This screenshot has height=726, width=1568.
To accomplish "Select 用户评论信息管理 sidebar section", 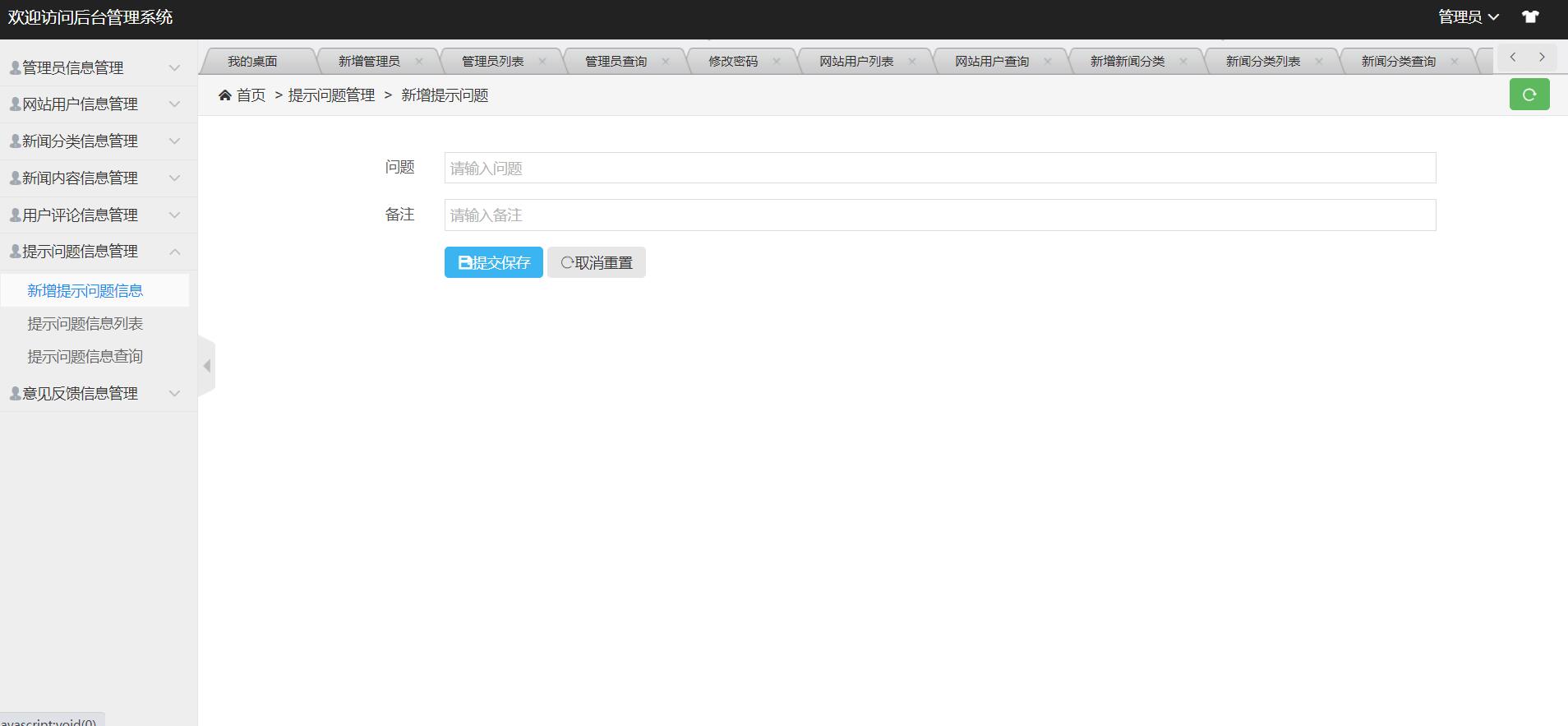I will (99, 215).
